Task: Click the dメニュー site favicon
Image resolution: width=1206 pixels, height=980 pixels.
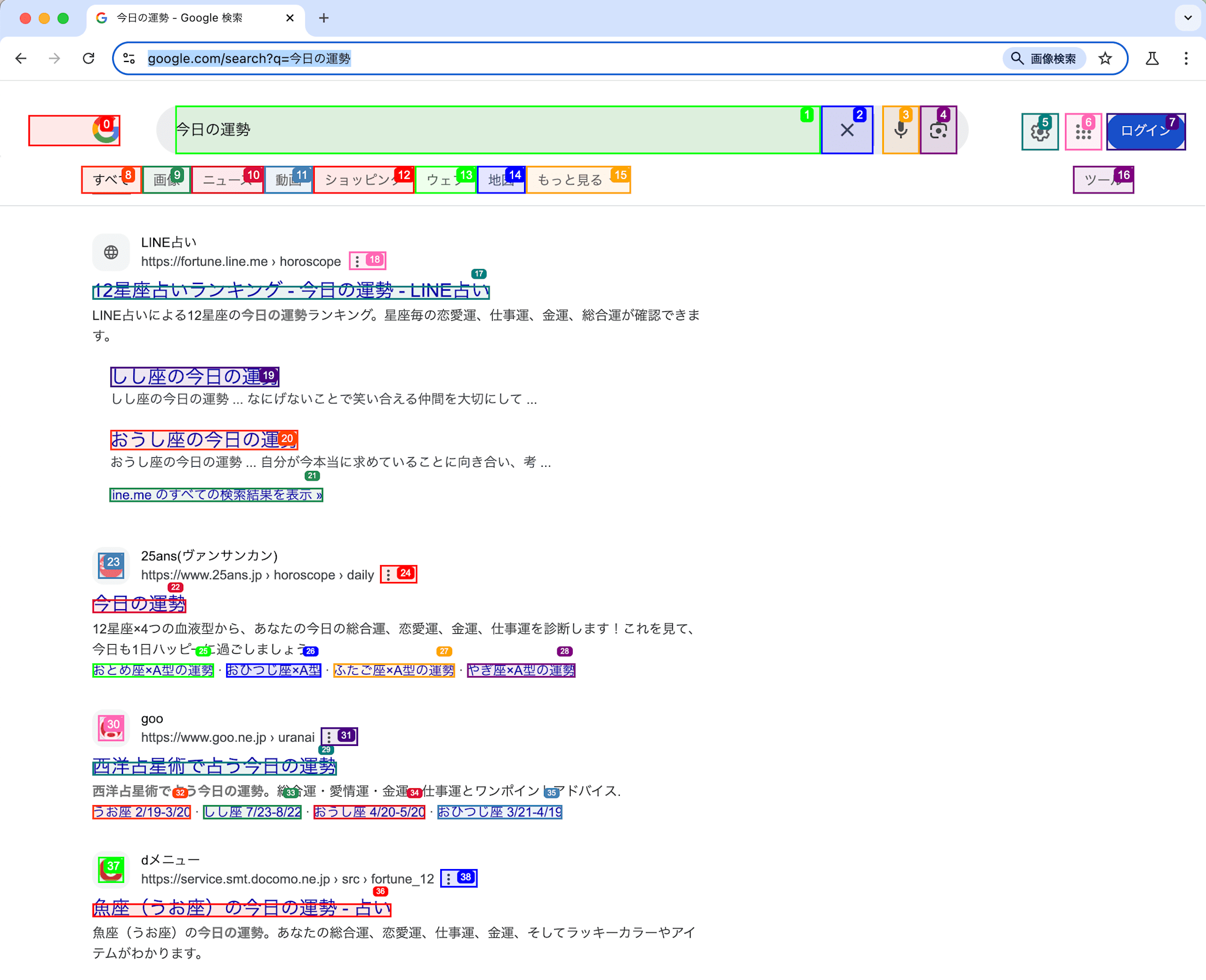Action: tap(111, 870)
